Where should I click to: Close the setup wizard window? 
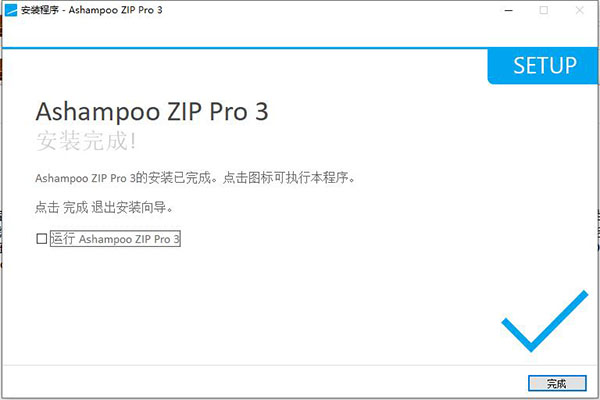[580, 10]
